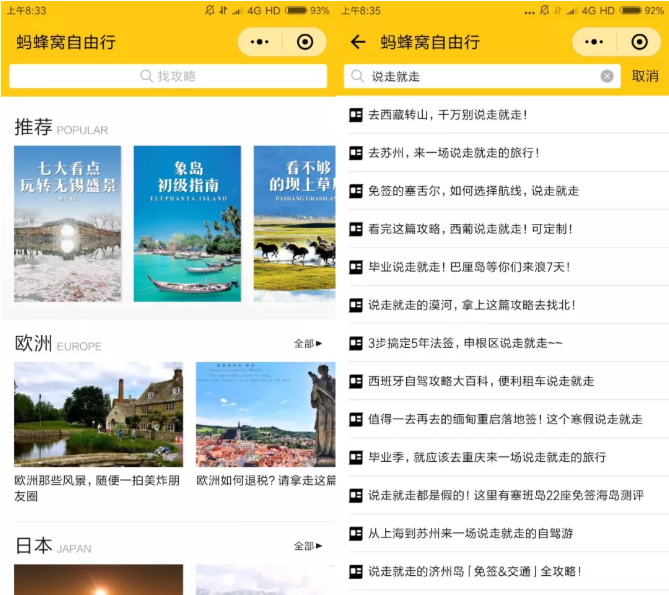669x595 pixels.
Task: Tap the magnifier icon in the '说走就走' search box
Action: tap(357, 76)
